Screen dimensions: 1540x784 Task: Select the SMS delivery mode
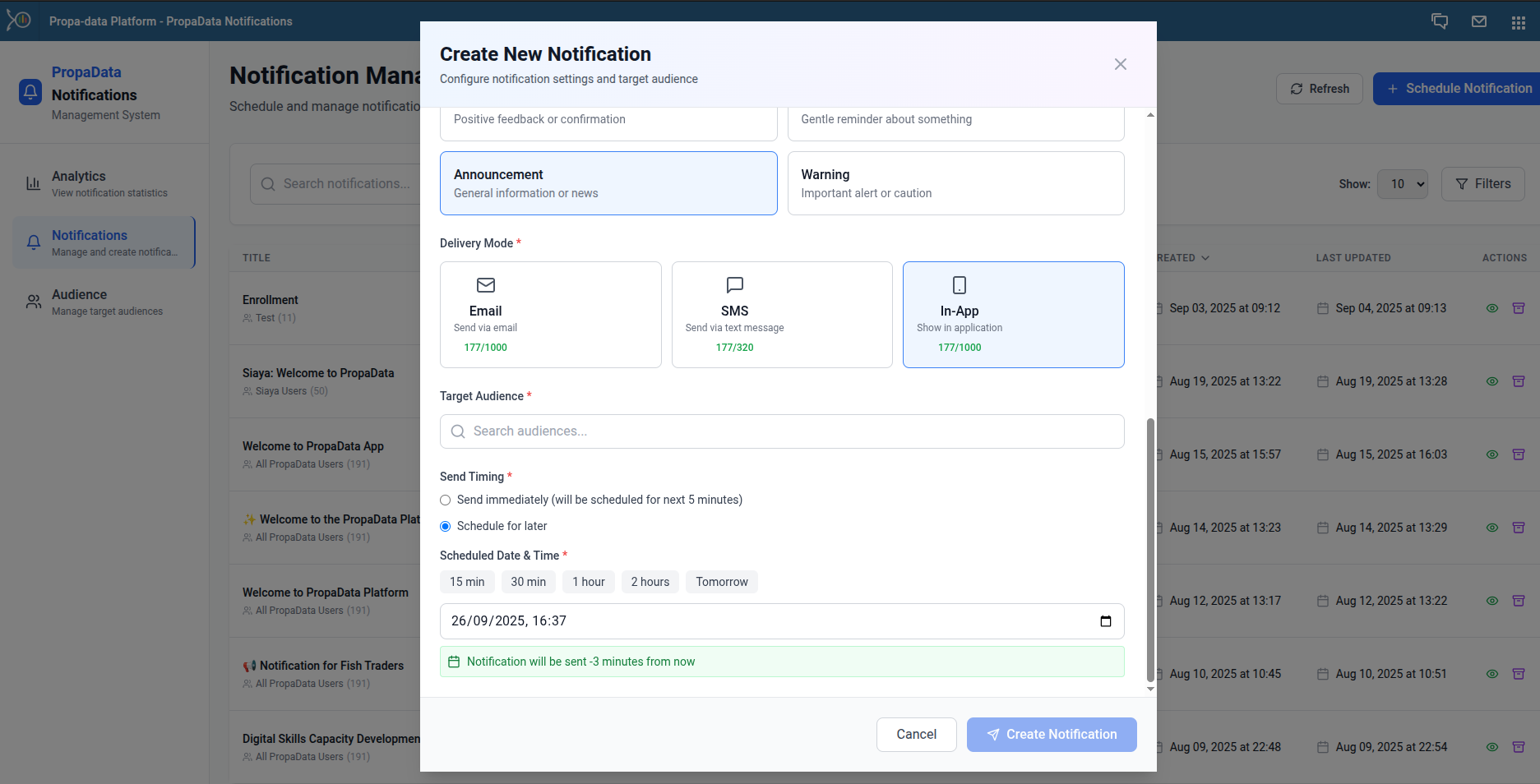click(x=781, y=315)
